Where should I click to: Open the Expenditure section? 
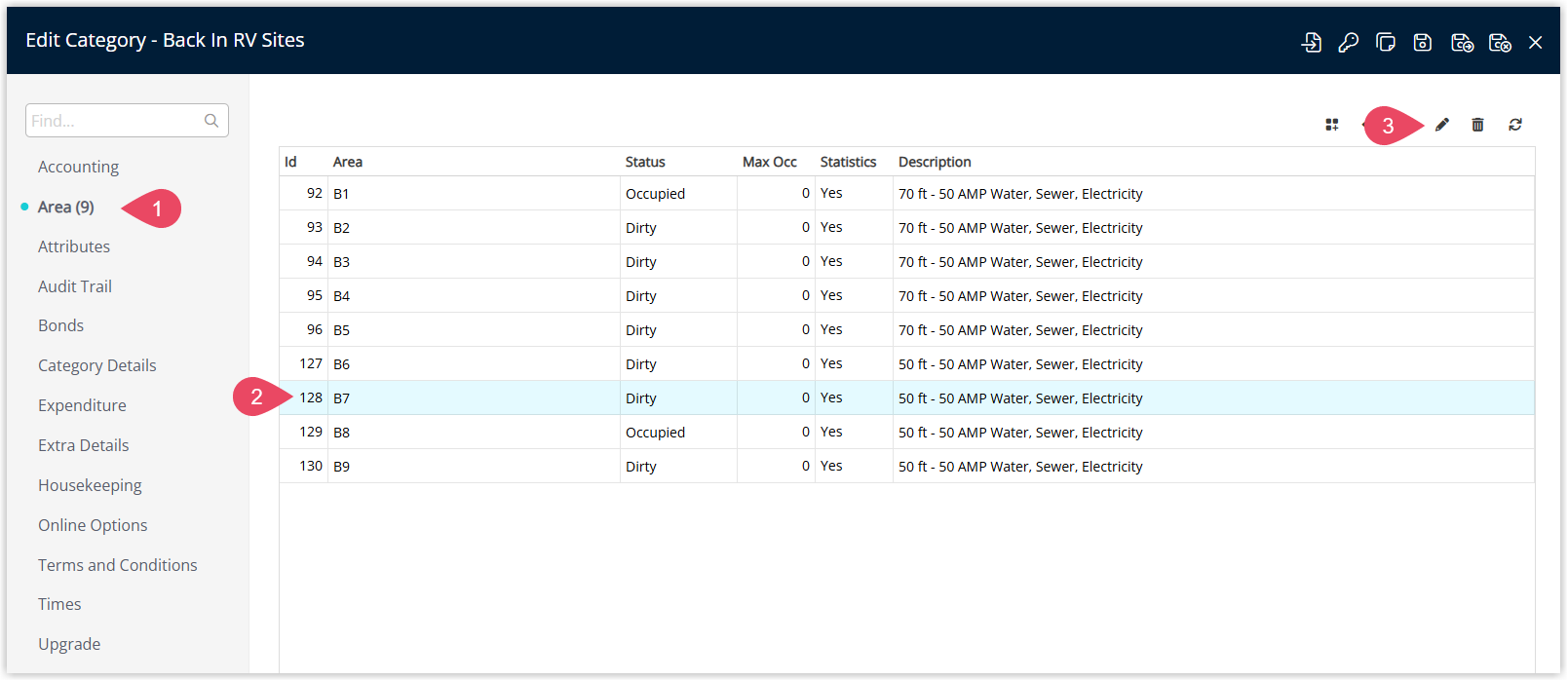pos(82,405)
